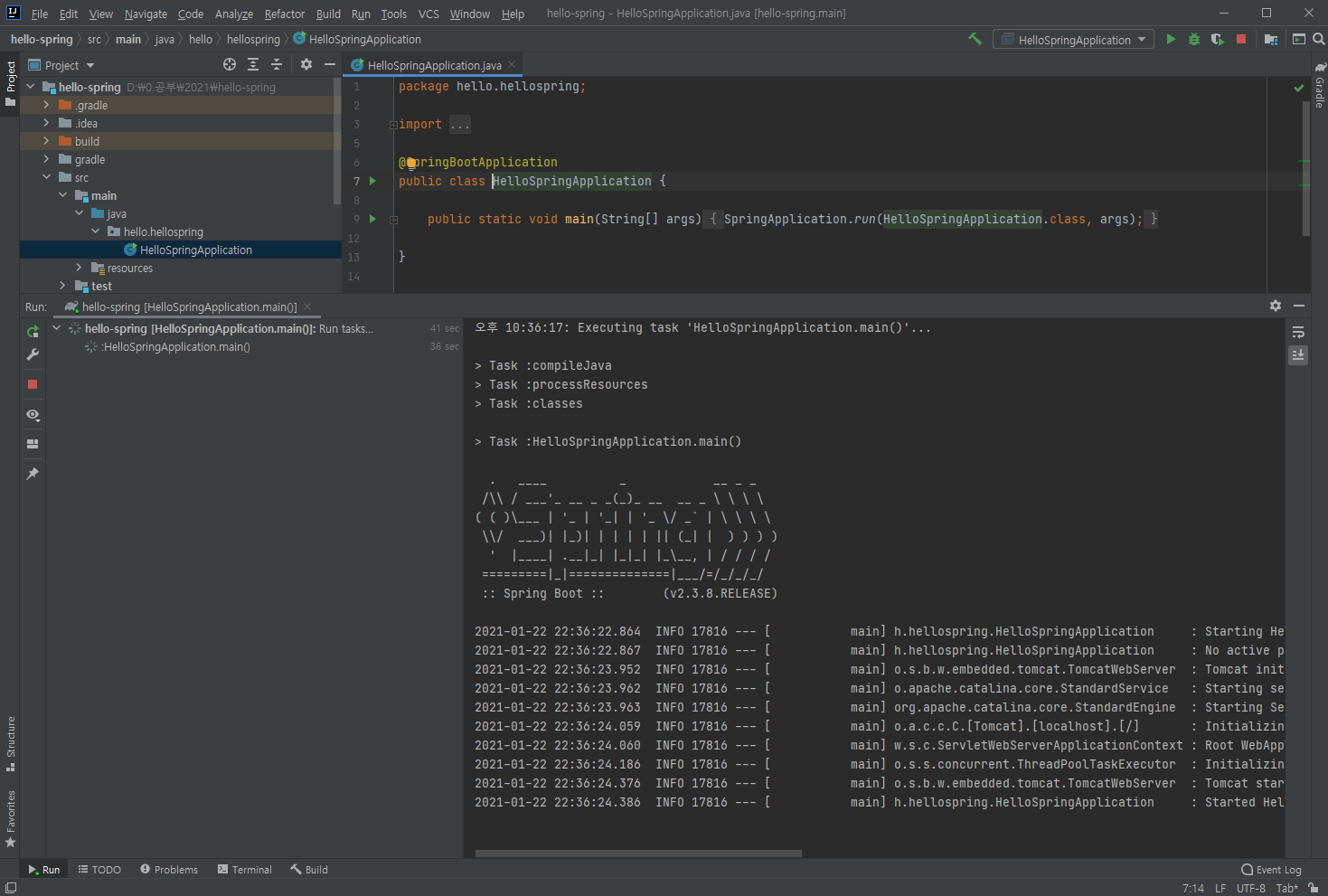The width and height of the screenshot is (1328, 896).
Task: Click the run gutter icon beside main method
Action: 372,219
